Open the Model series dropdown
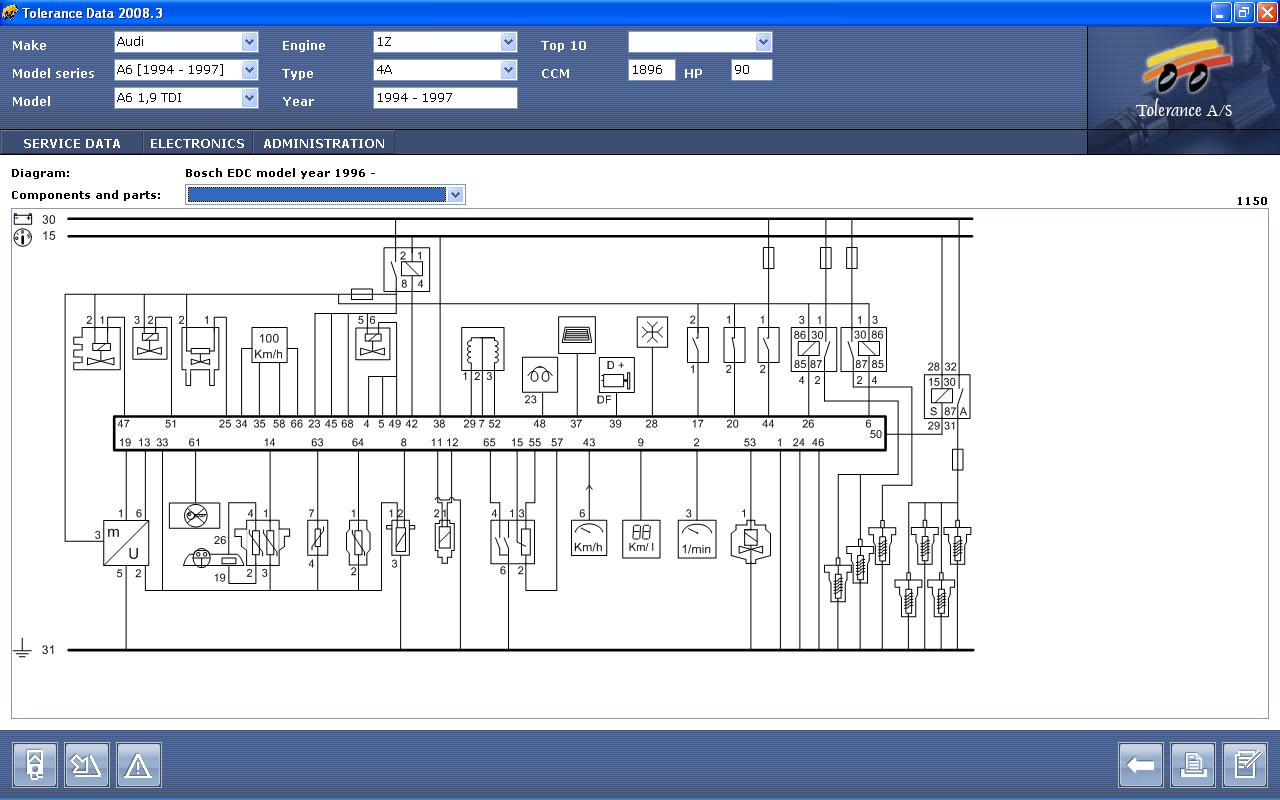The height and width of the screenshot is (800, 1280). click(249, 70)
